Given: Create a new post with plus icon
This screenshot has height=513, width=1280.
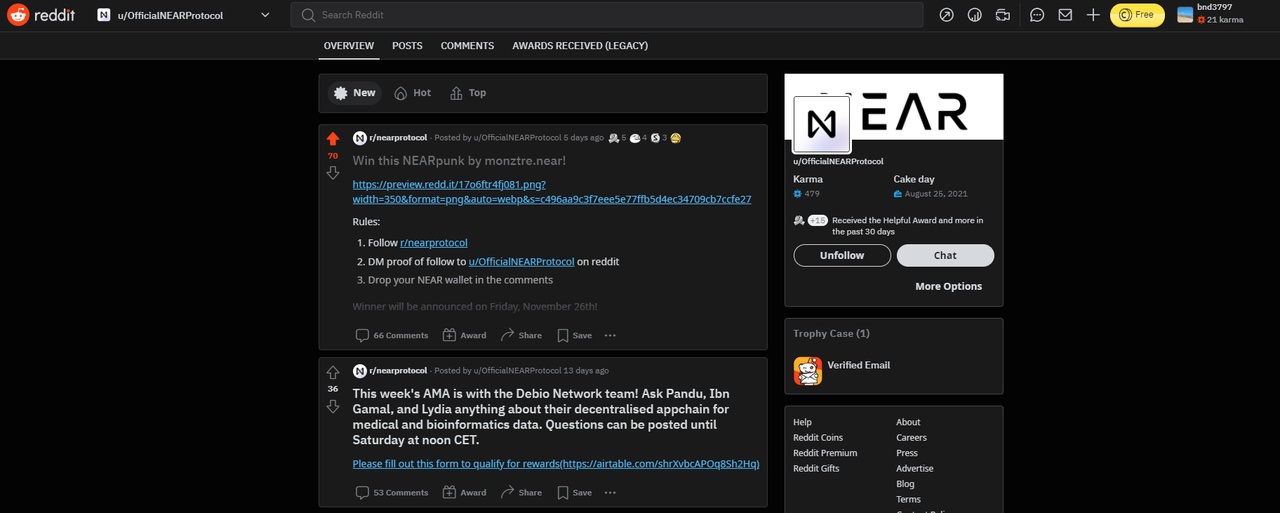Looking at the screenshot, I should click(x=1093, y=15).
